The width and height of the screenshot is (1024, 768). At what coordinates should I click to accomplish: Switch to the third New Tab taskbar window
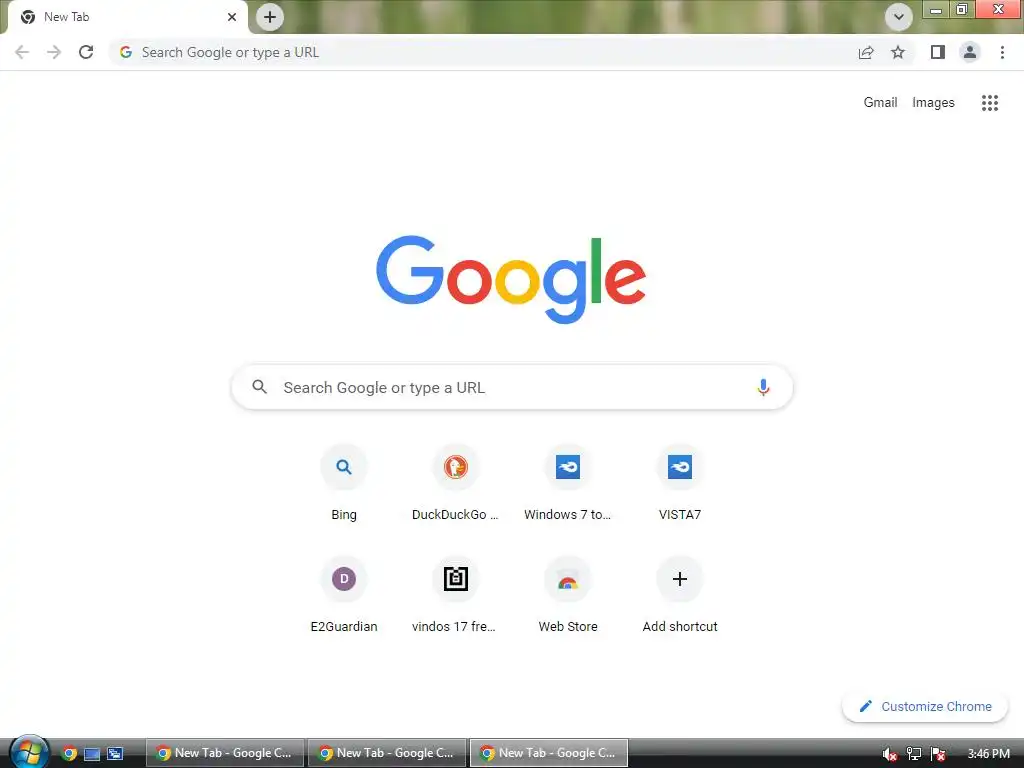pos(549,753)
